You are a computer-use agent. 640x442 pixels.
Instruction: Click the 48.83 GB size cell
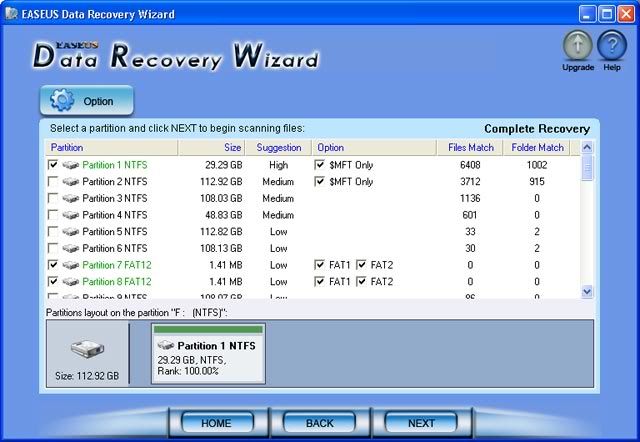pos(224,215)
